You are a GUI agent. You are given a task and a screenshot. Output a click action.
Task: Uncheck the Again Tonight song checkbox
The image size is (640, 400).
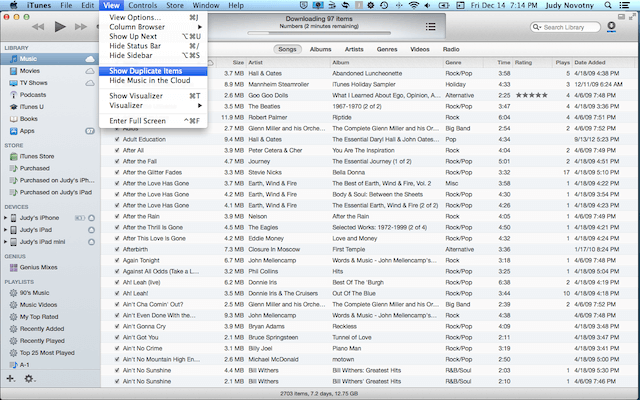click(117, 260)
